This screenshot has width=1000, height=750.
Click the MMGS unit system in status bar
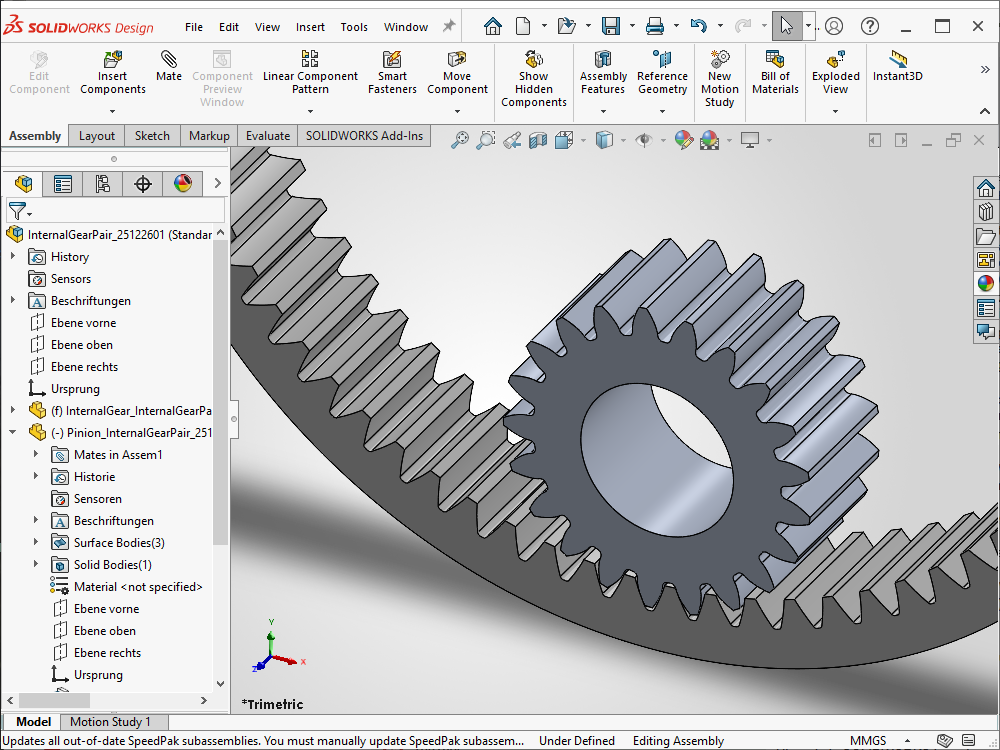point(867,741)
